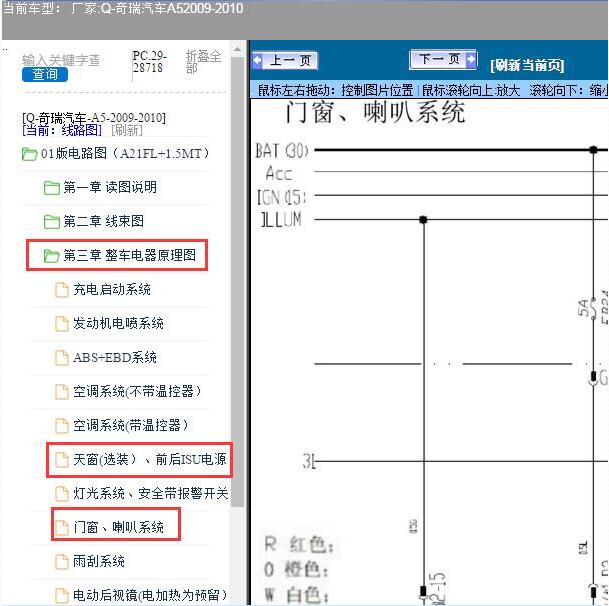Screen dimensions: 609x606
Task: Click open folder icon of 第三章
Action: click(x=51, y=256)
